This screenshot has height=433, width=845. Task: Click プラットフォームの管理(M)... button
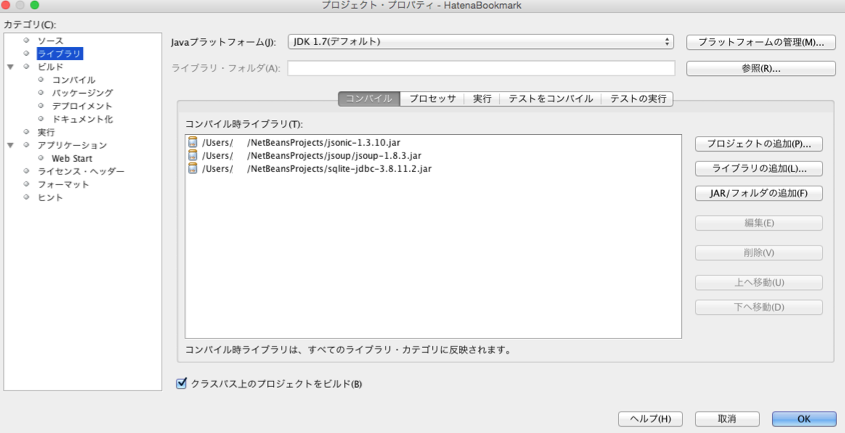pos(761,43)
